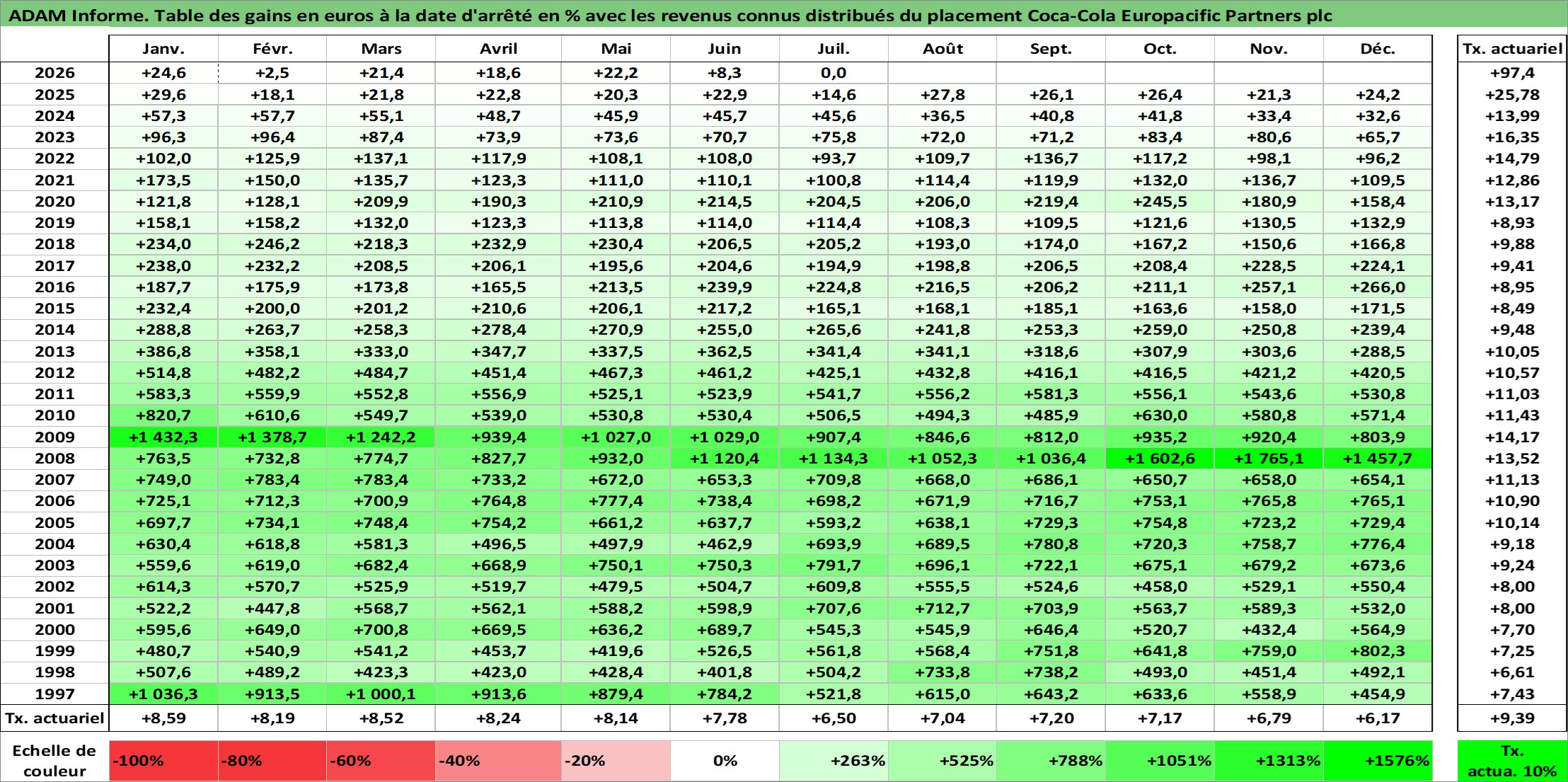Click the Déc. column header
This screenshot has width=1568, height=782.
point(1378,49)
